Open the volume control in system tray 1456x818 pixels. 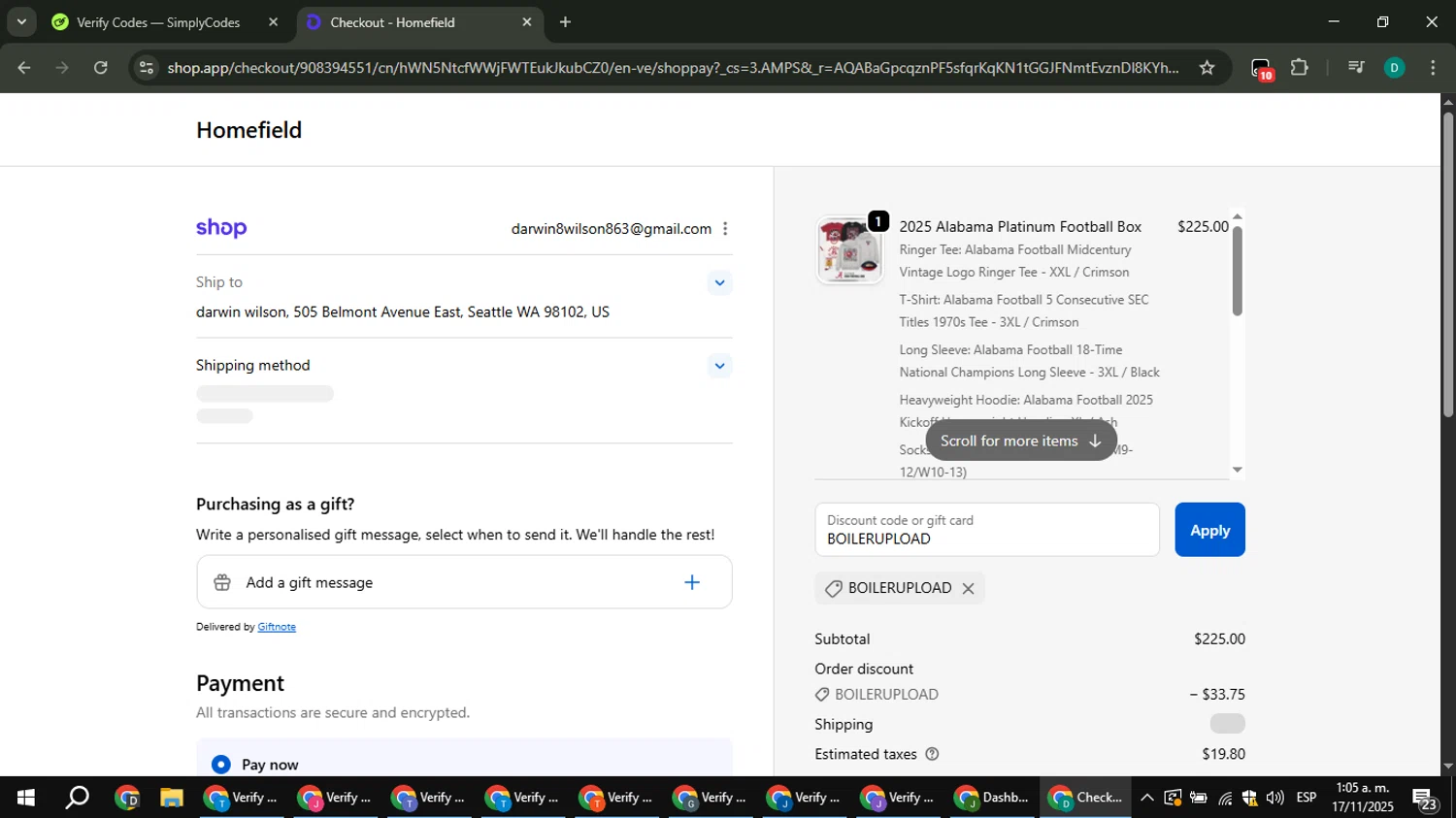pyautogui.click(x=1274, y=798)
